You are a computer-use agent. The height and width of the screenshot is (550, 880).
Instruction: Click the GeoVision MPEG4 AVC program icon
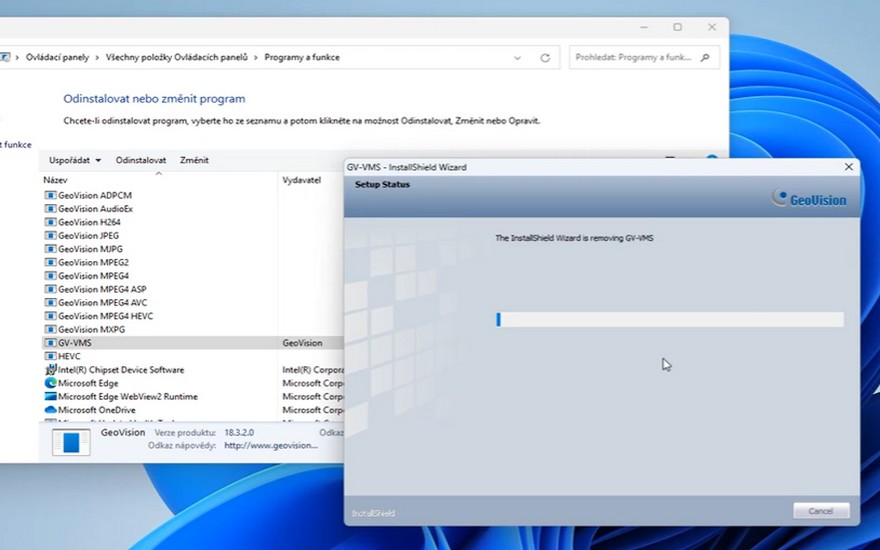coord(50,302)
